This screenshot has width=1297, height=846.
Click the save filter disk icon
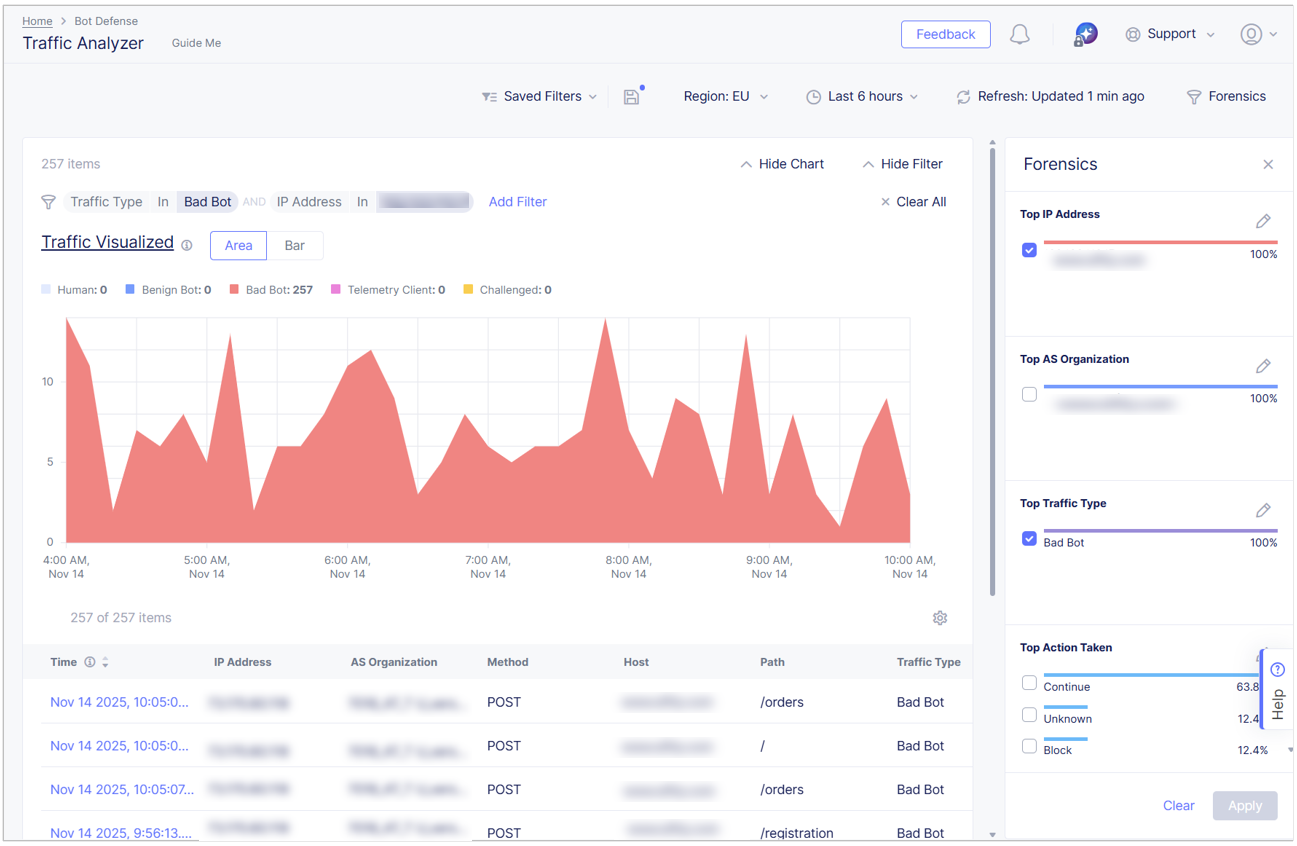pos(631,97)
